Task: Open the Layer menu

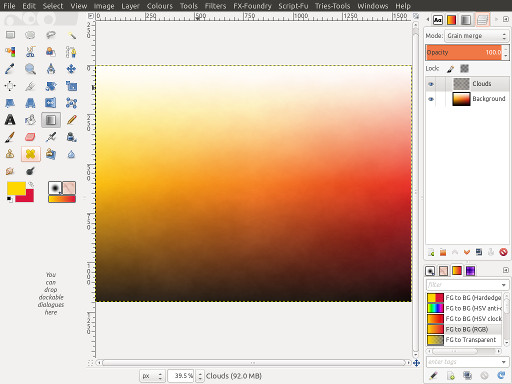Action: pyautogui.click(x=130, y=6)
